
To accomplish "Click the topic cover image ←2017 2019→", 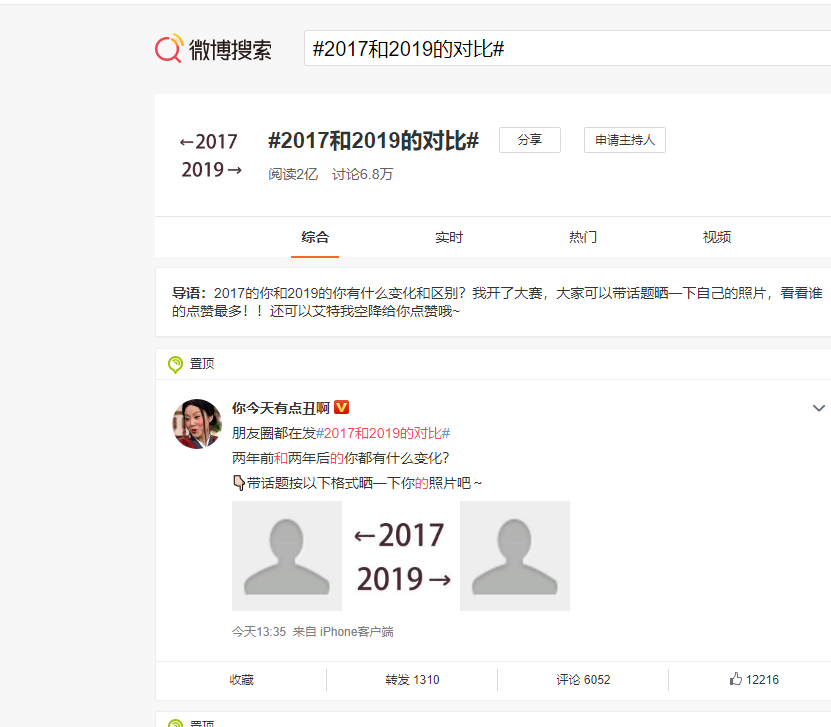I will point(211,155).
